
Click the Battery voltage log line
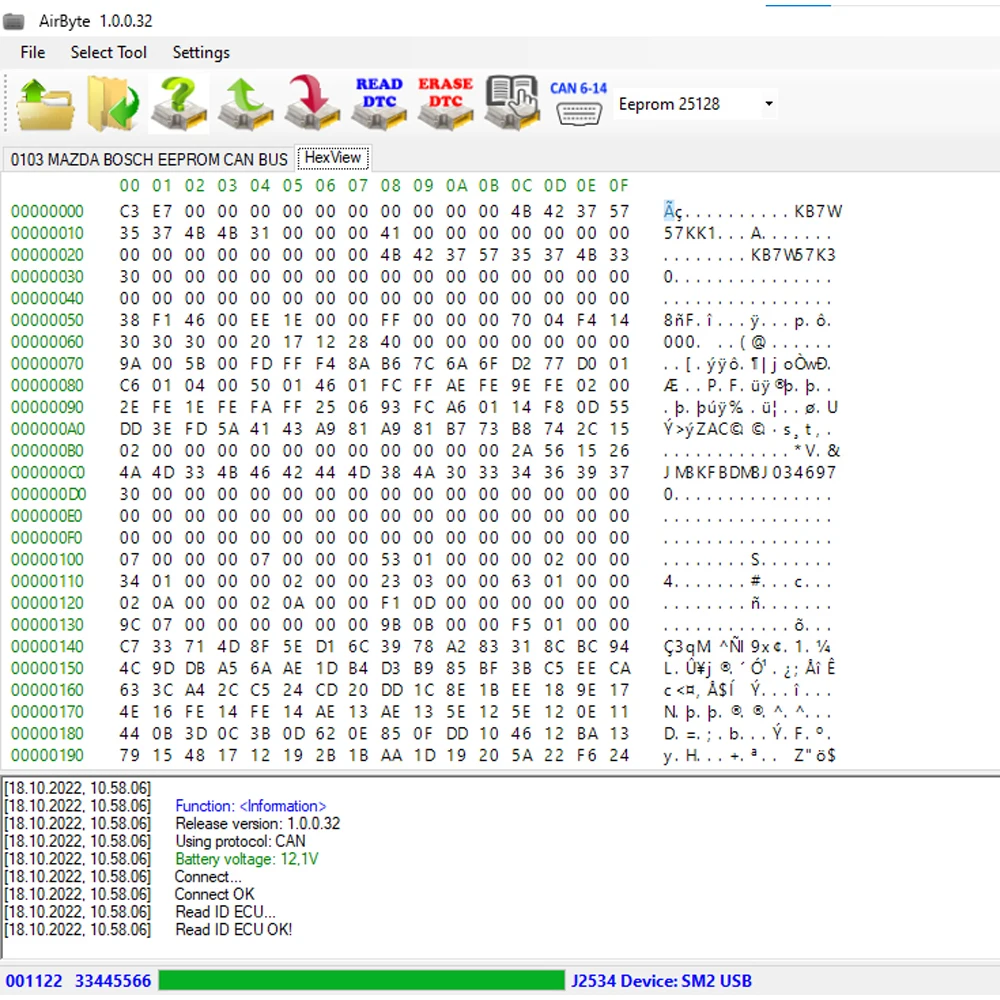pyautogui.click(x=247, y=859)
